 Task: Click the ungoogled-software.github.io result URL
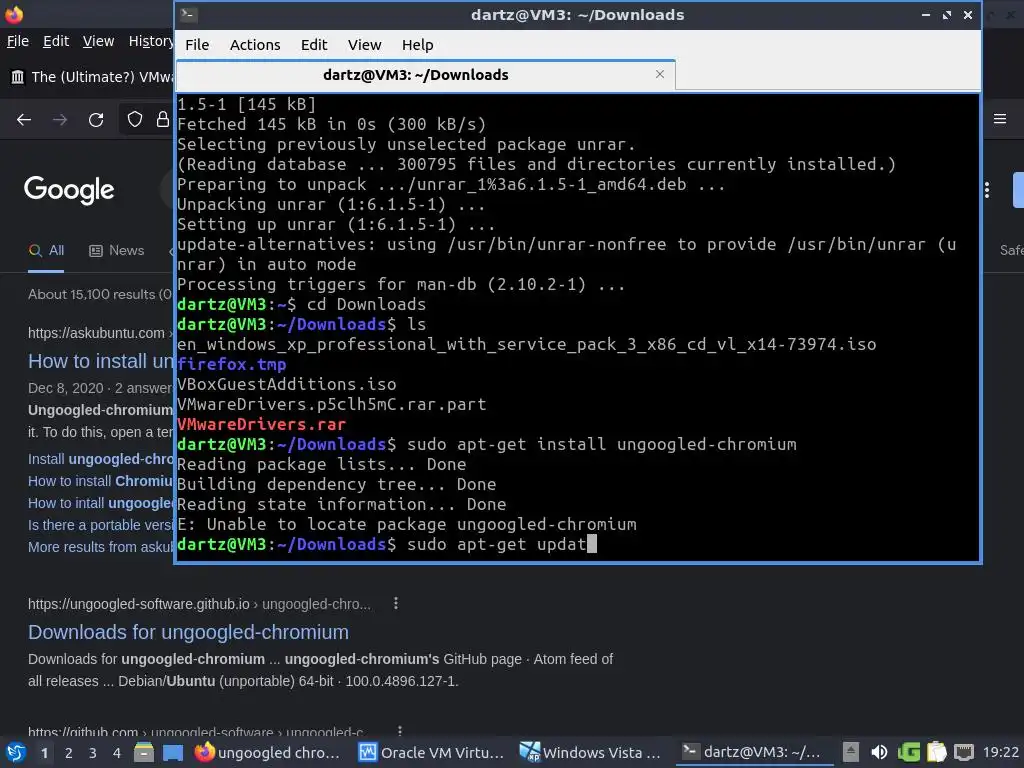pos(199,604)
